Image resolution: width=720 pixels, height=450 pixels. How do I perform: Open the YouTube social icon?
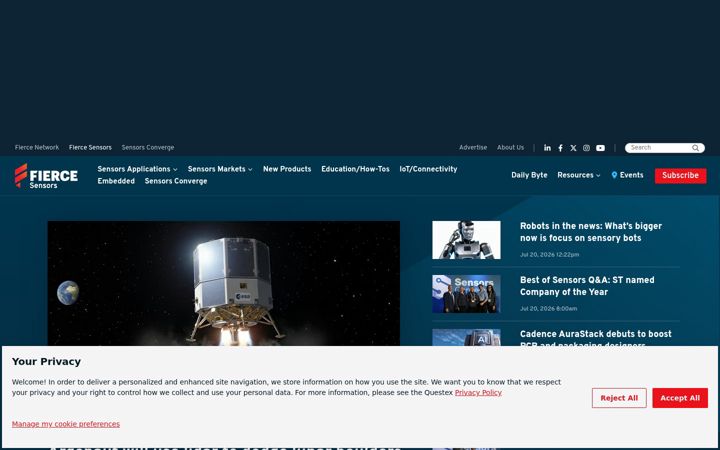(x=600, y=148)
